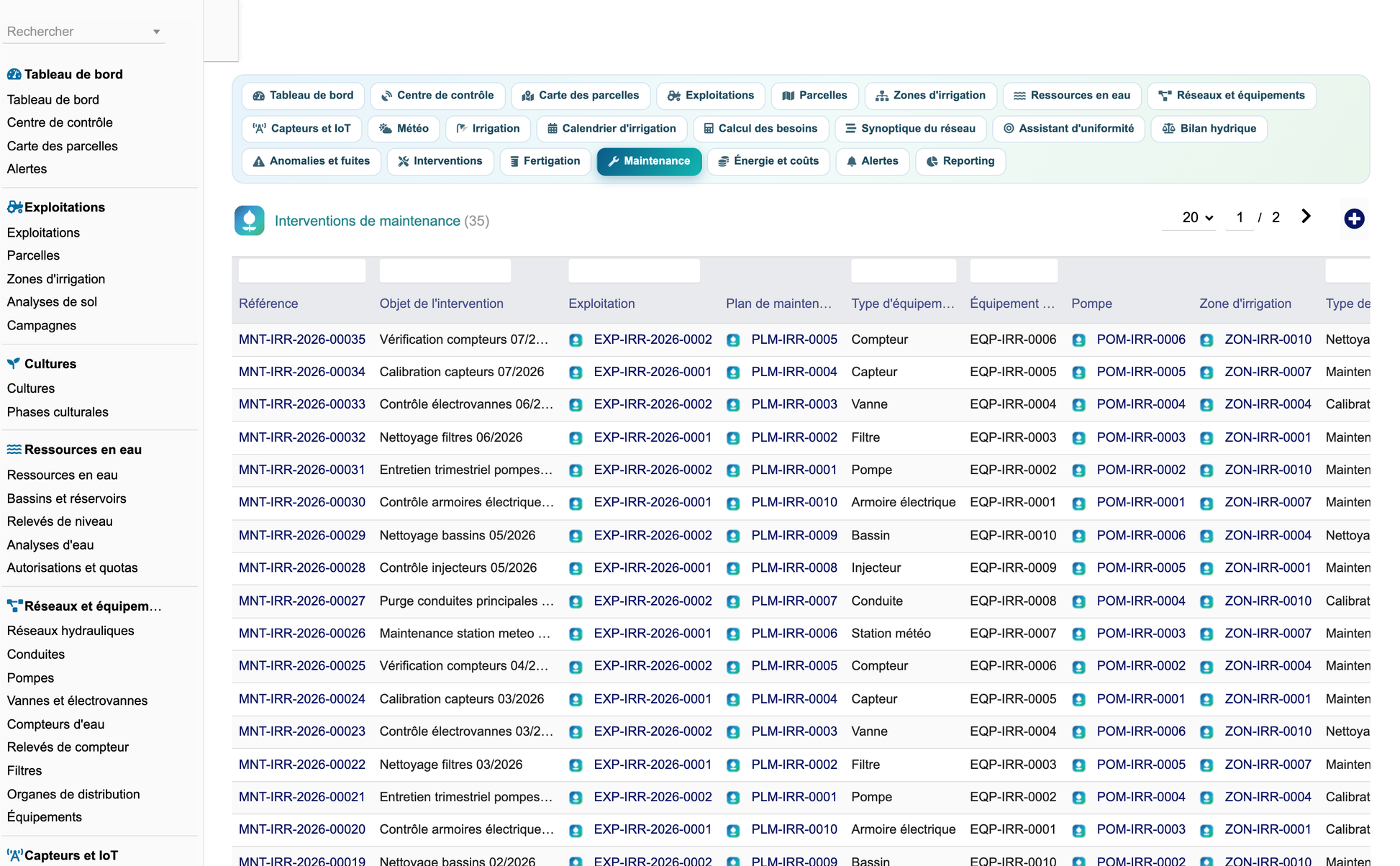Viewport: 1400px width, 866px height.
Task: Open Vannes et électrovannes in sidebar
Action: coord(77,701)
